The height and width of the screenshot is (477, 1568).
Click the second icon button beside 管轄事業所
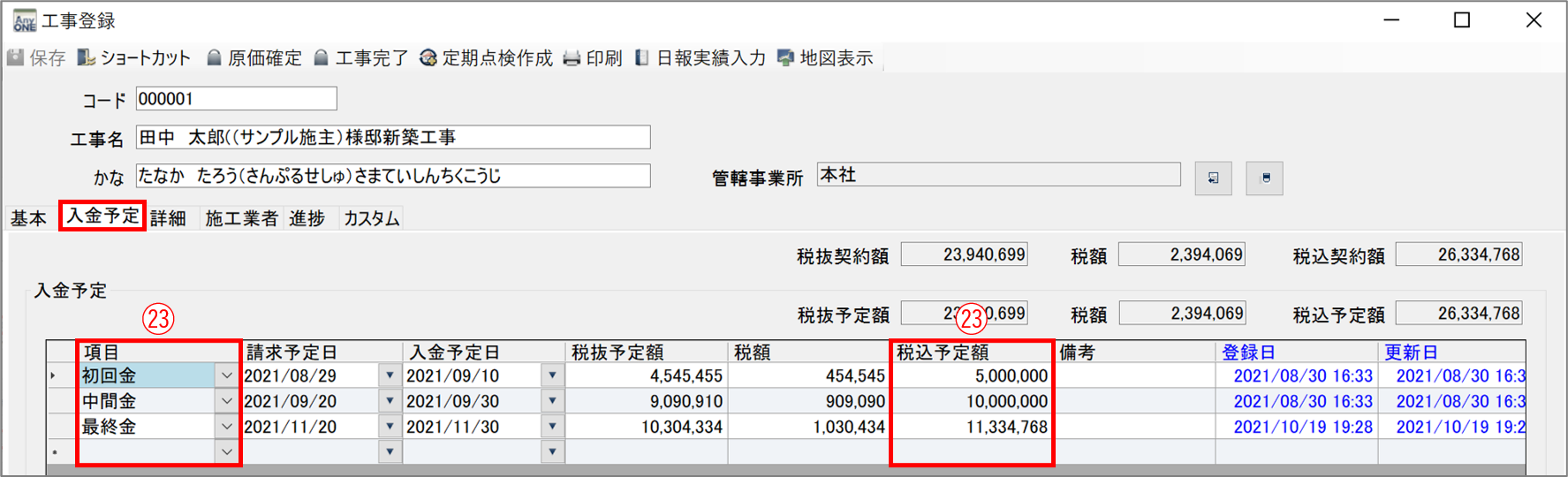coord(1264,178)
